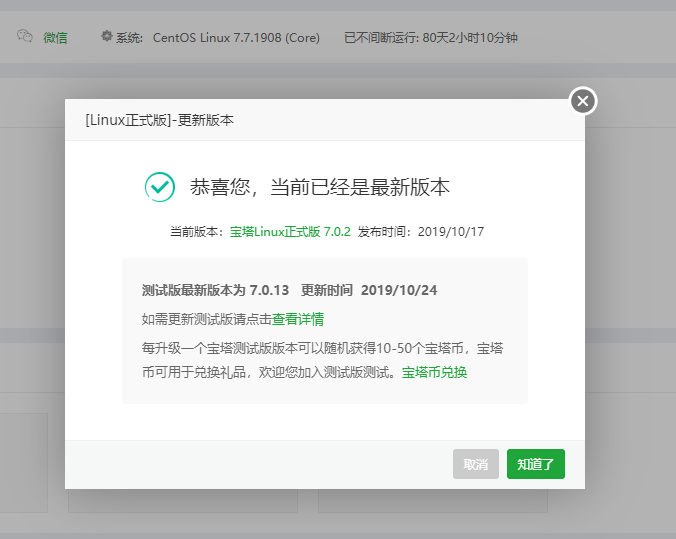
Task: Click the paragraph about 宝塔币 rewards
Action: [x=322, y=360]
